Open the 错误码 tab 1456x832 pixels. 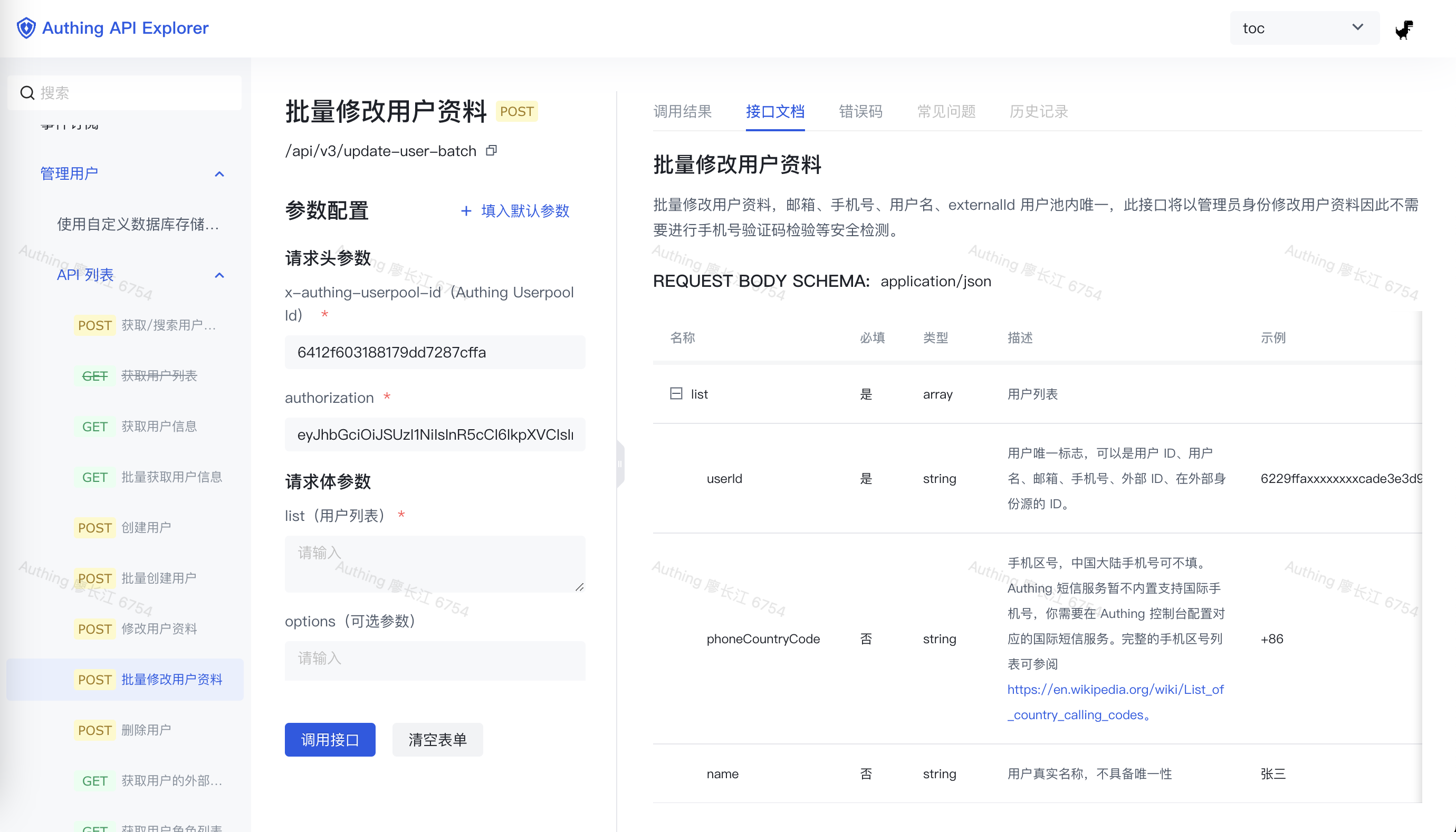(860, 111)
